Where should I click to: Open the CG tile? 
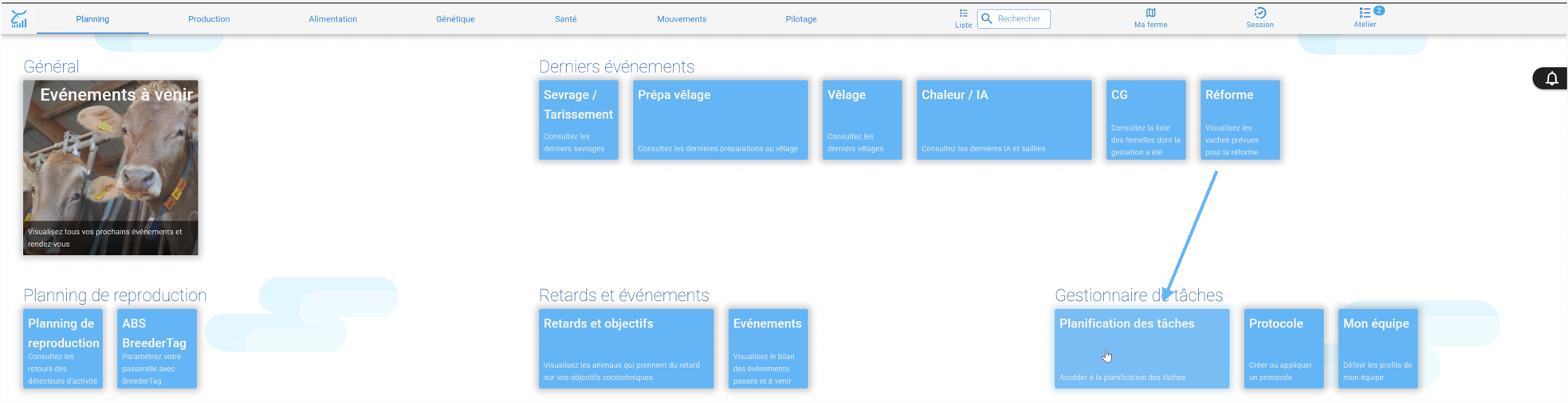pyautogui.click(x=1146, y=119)
